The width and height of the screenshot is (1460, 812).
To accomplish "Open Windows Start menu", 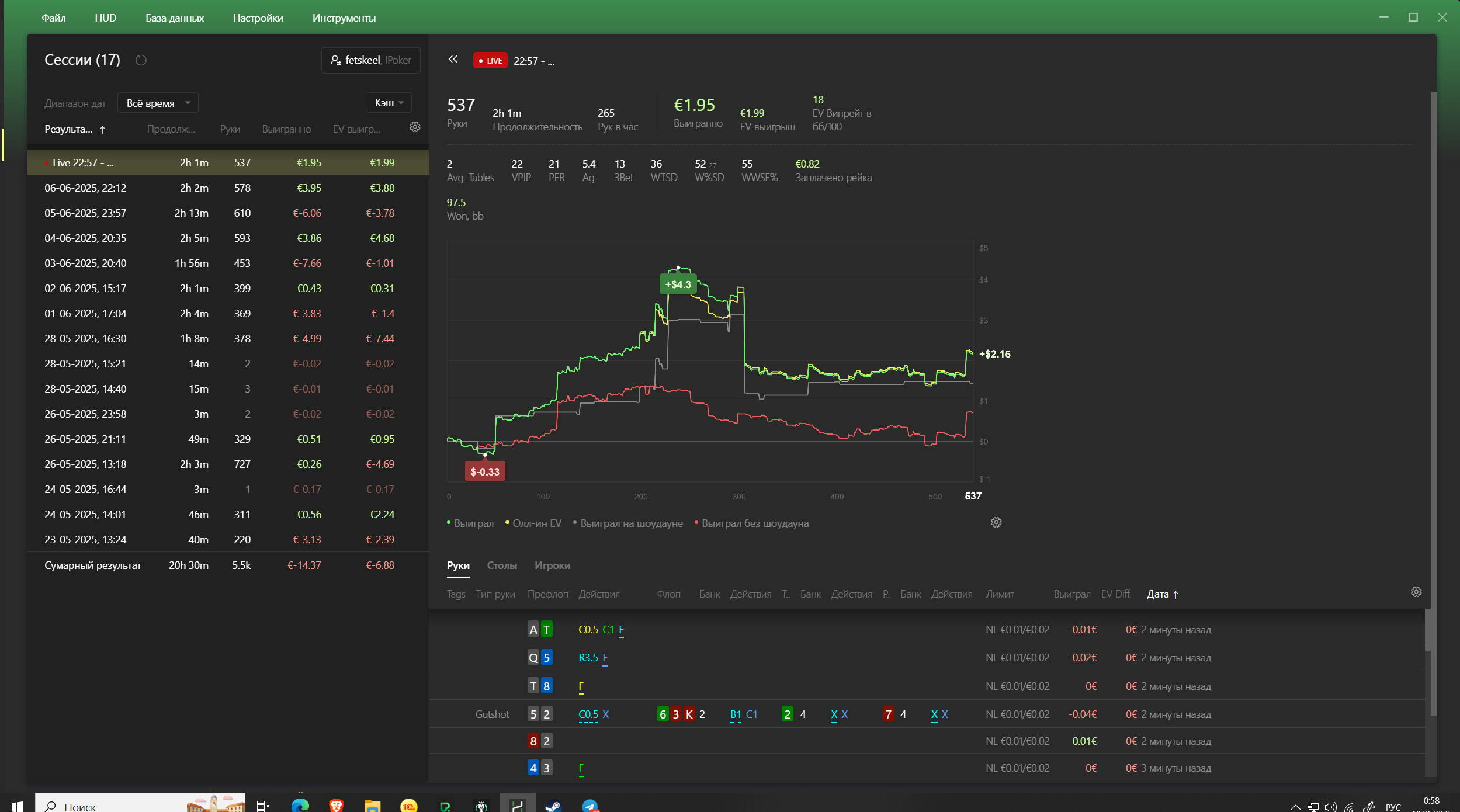I will 17,806.
